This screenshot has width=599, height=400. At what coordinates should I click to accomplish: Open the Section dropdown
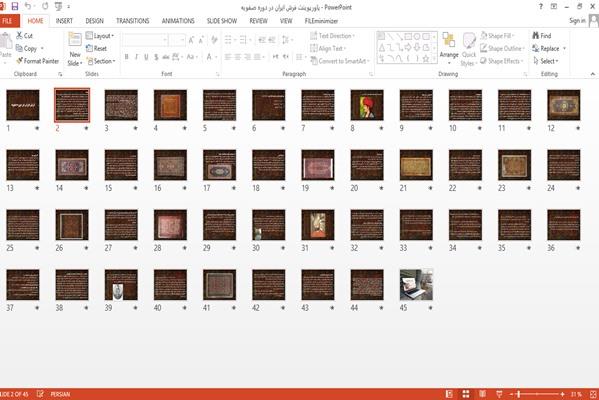pos(100,61)
